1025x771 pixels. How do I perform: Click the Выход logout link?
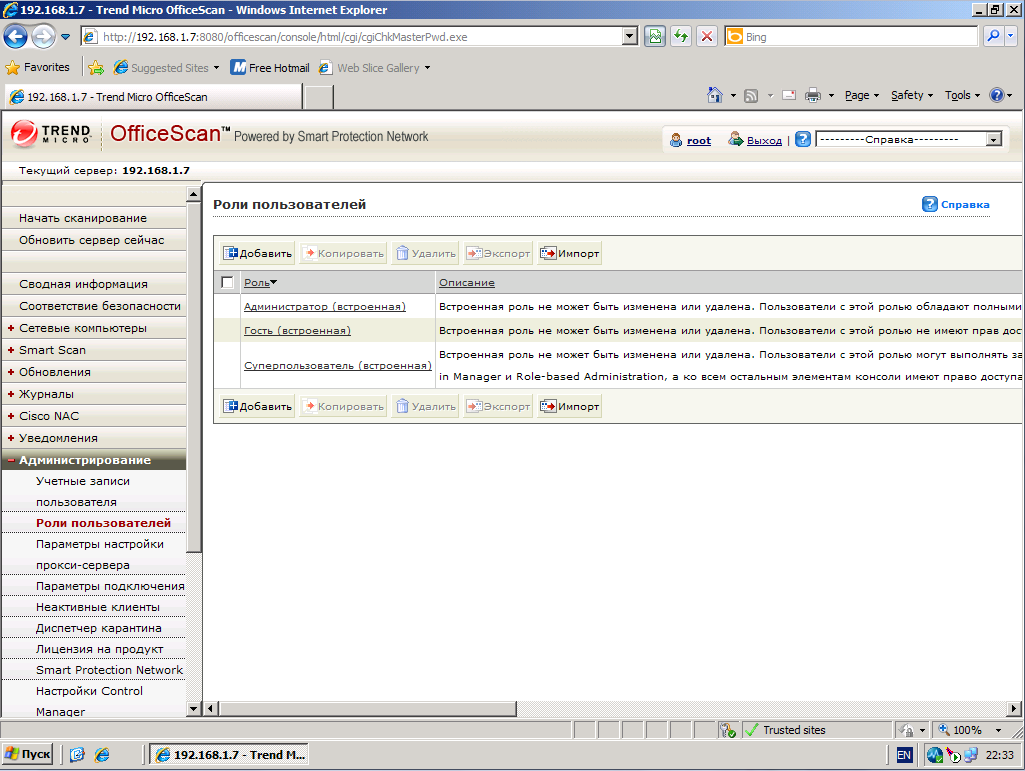764,140
